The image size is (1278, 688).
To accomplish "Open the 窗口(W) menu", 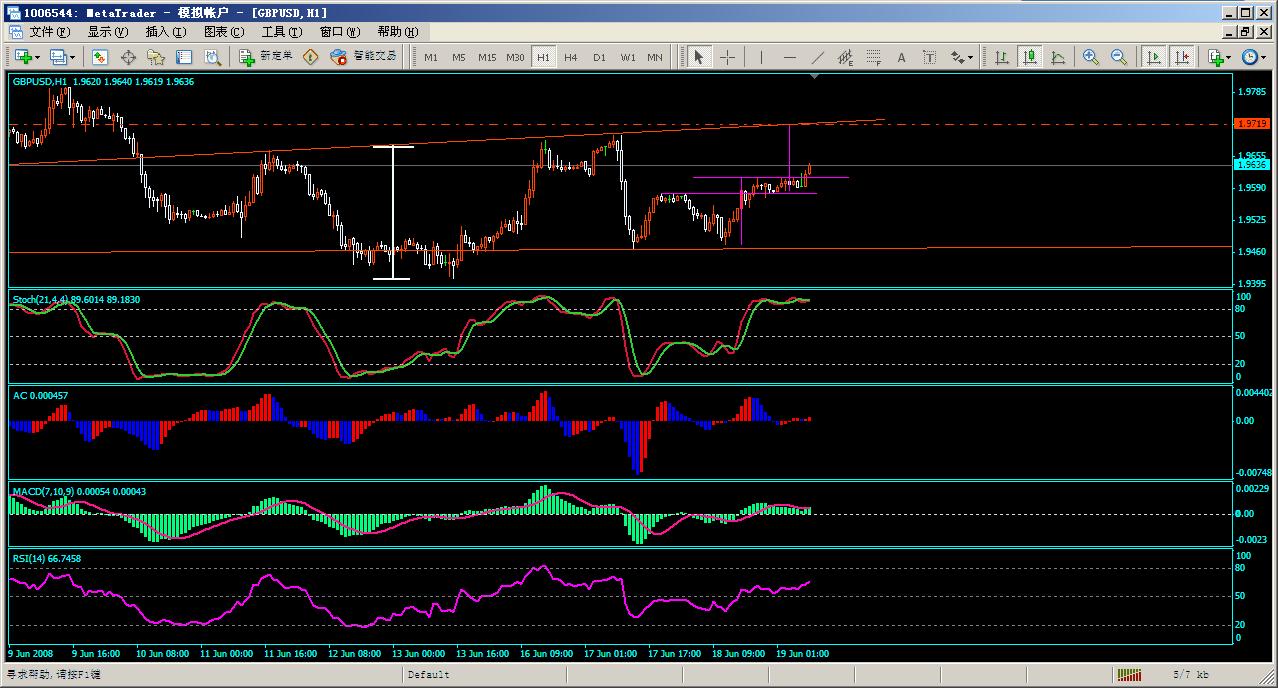I will (340, 31).
